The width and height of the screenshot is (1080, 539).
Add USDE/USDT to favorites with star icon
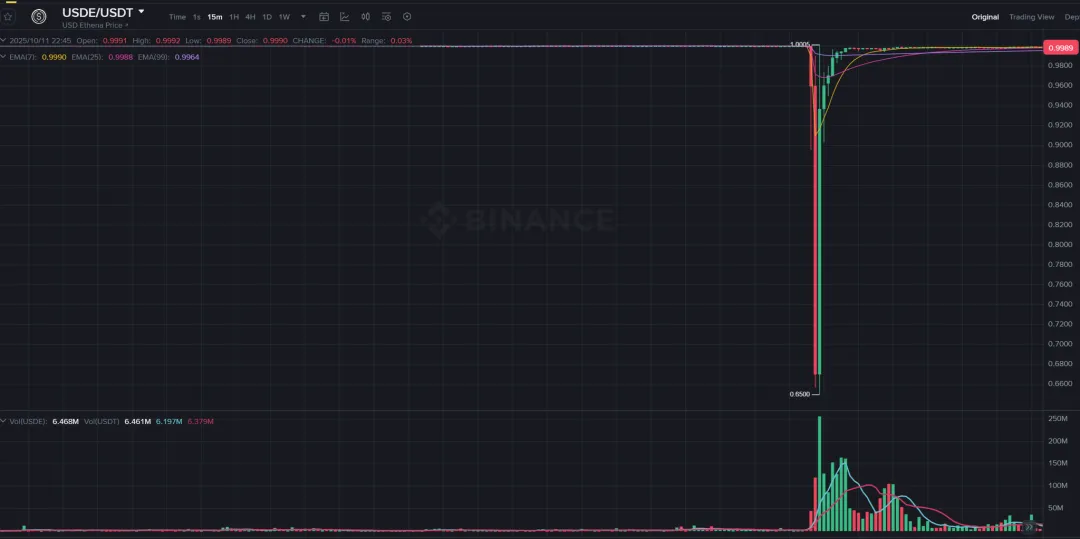click(x=8, y=17)
